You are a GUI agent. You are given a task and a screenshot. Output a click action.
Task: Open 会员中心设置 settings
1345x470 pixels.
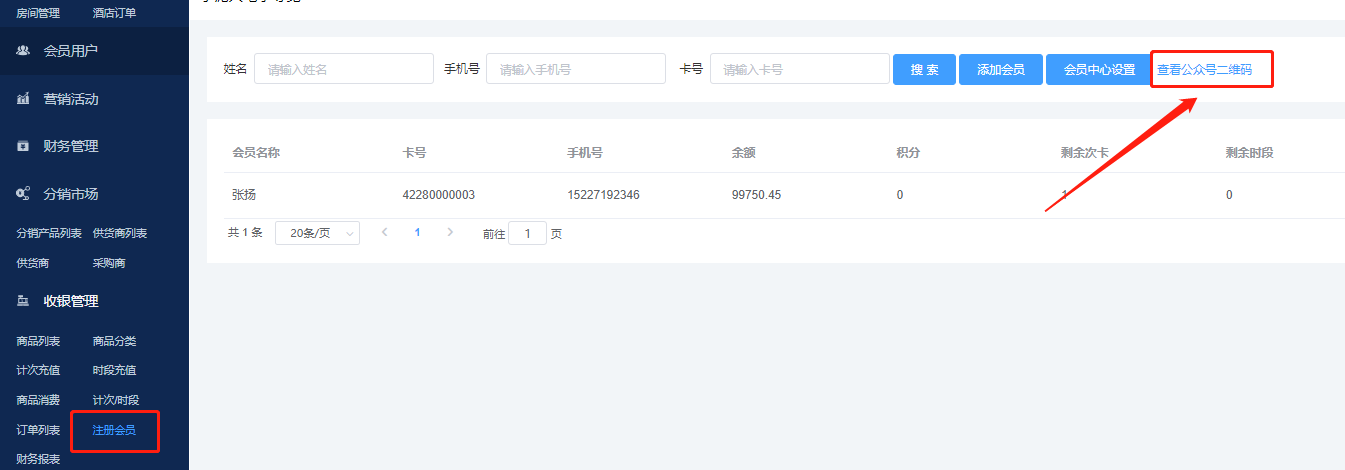[x=1098, y=70]
